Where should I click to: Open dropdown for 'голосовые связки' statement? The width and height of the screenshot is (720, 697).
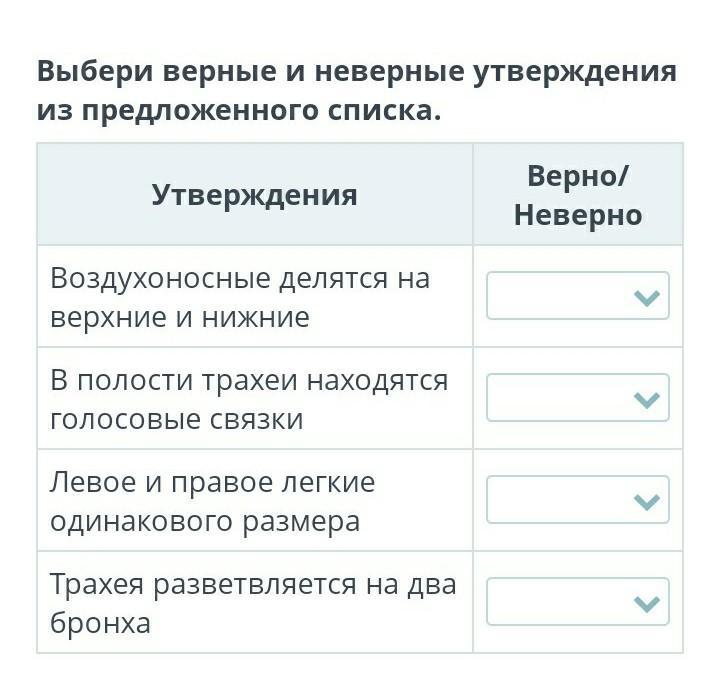point(577,398)
